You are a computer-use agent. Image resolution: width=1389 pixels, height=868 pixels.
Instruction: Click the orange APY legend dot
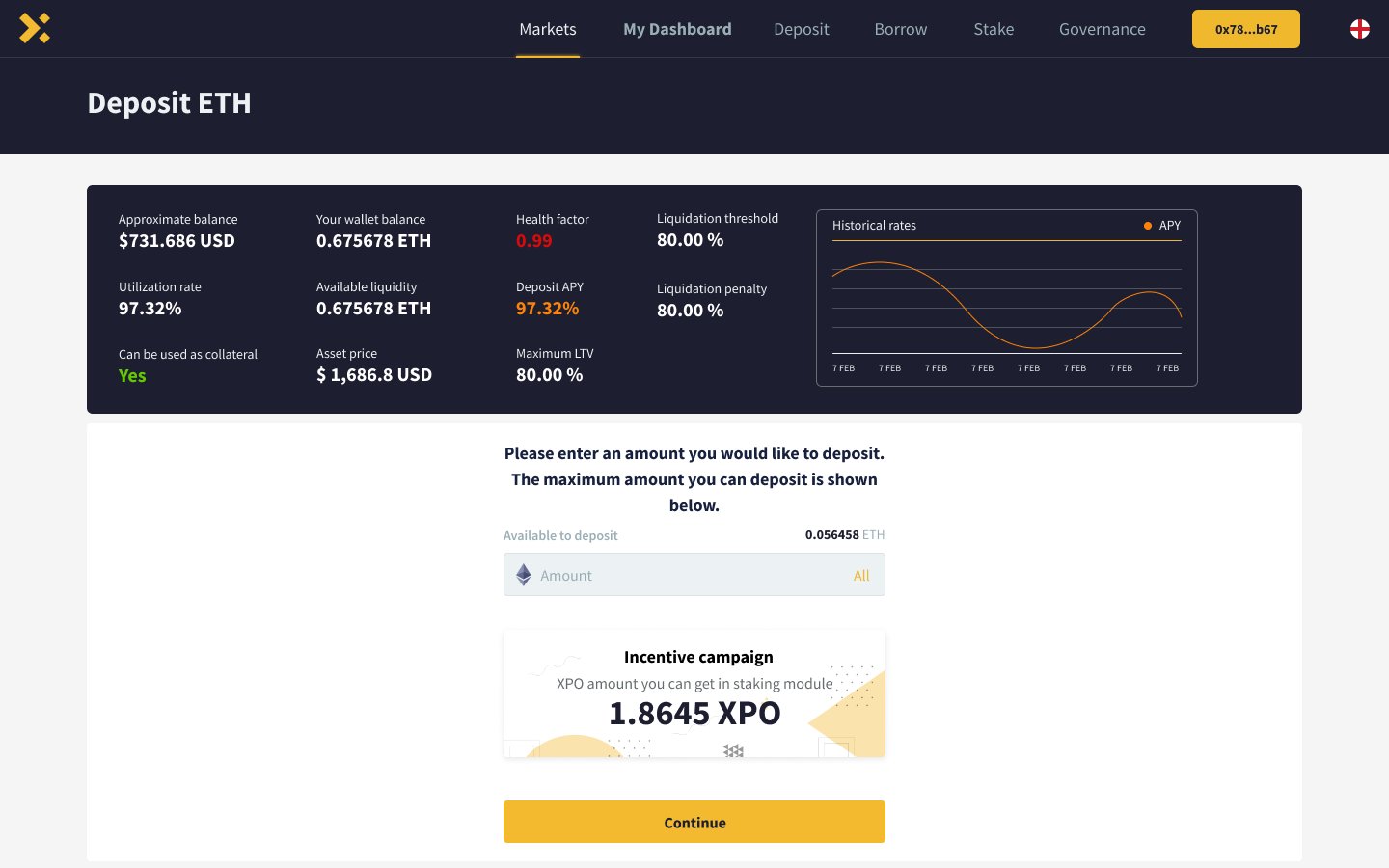pos(1147,225)
